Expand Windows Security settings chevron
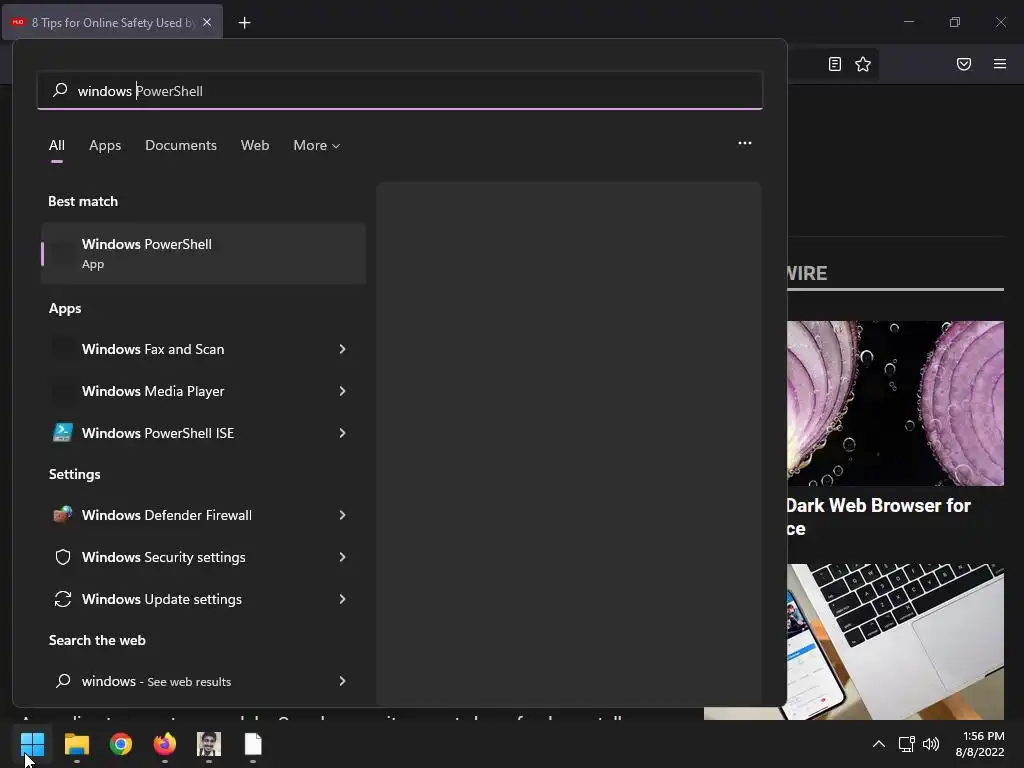 tap(342, 557)
